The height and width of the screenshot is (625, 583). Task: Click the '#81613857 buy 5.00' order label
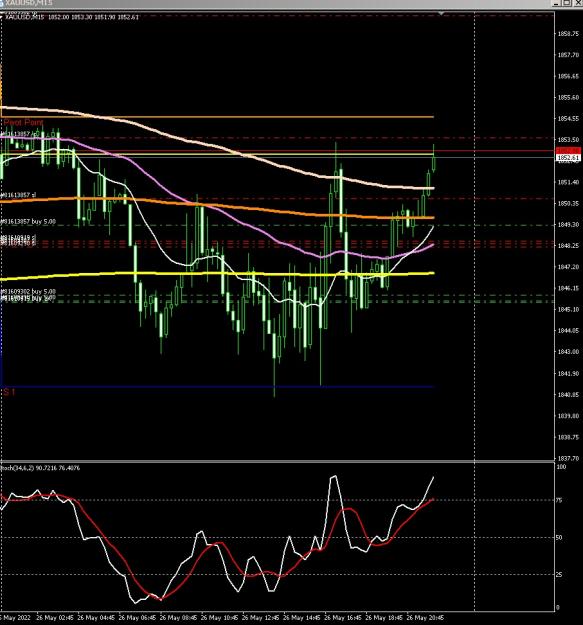[28, 221]
